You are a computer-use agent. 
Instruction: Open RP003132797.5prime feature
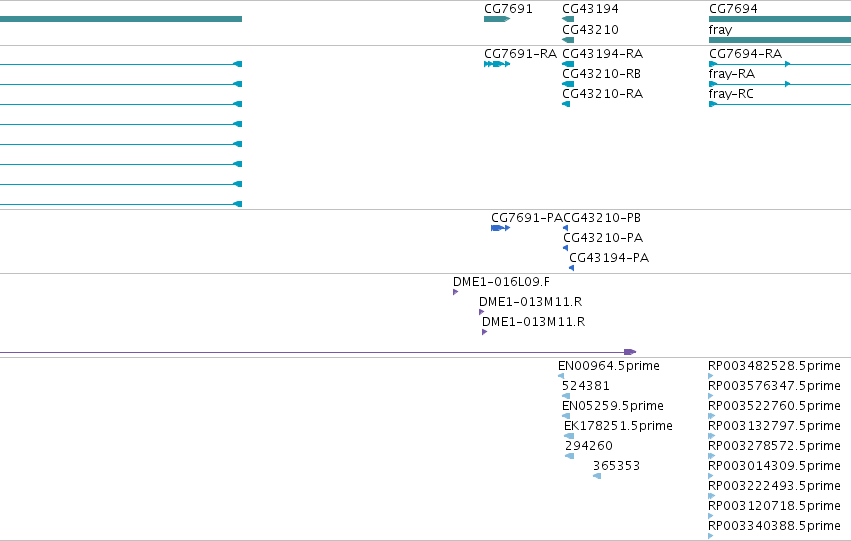coord(774,426)
